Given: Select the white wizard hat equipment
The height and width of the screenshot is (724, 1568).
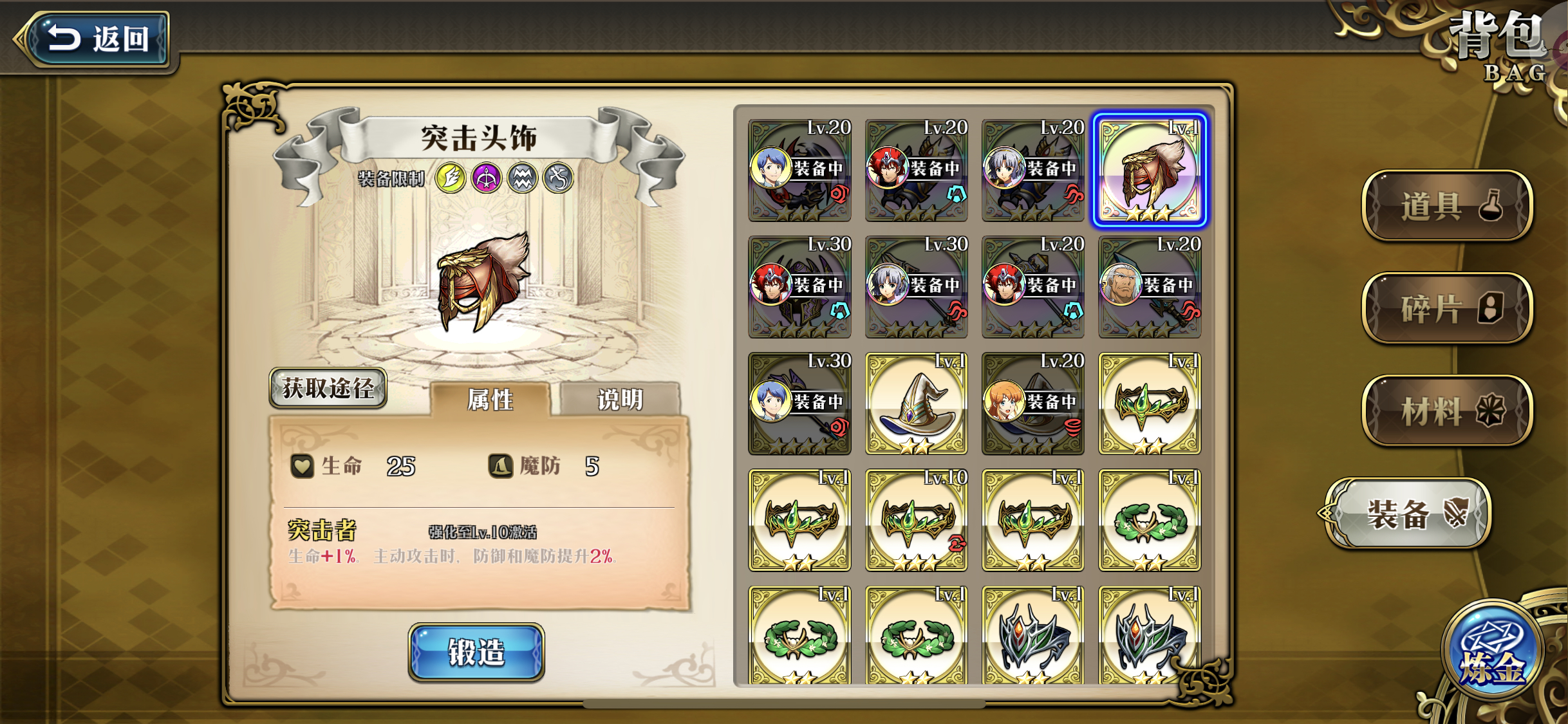Looking at the screenshot, I should click(x=916, y=404).
